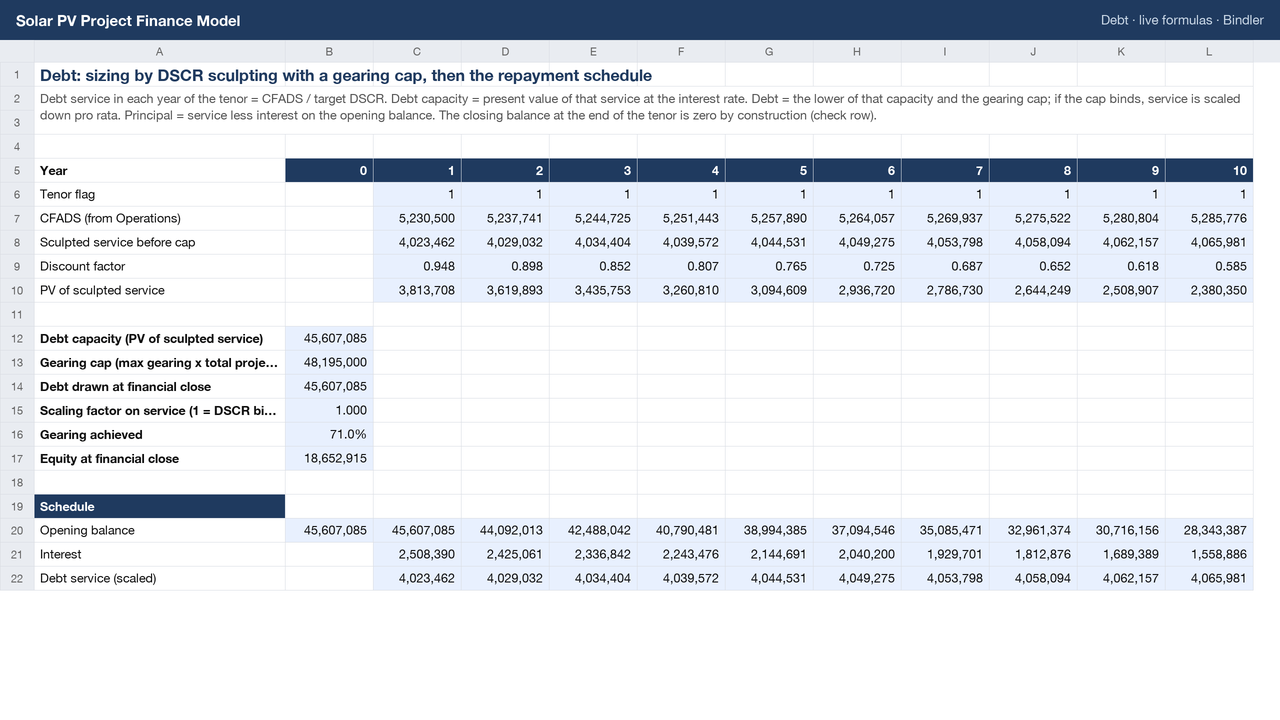Click 'Debt · live formulas · Bindler' text
The width and height of the screenshot is (1280, 720).
point(1182,20)
